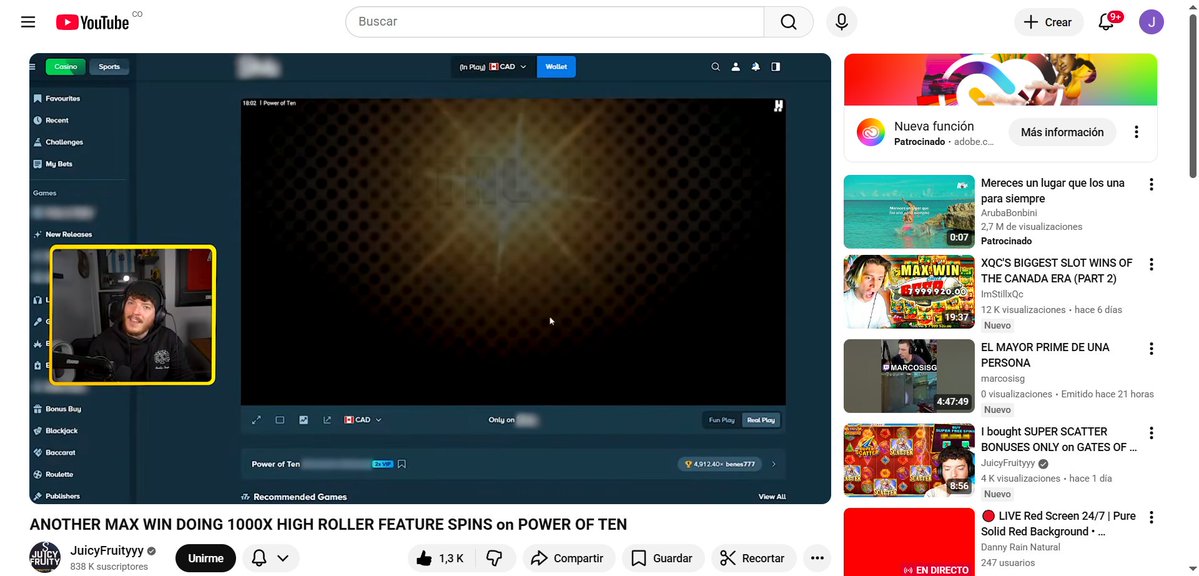The width and height of the screenshot is (1199, 576).
Task: Open EL MAYOR PRIME DE UNA PERSONA thumbnail
Action: pos(909,376)
